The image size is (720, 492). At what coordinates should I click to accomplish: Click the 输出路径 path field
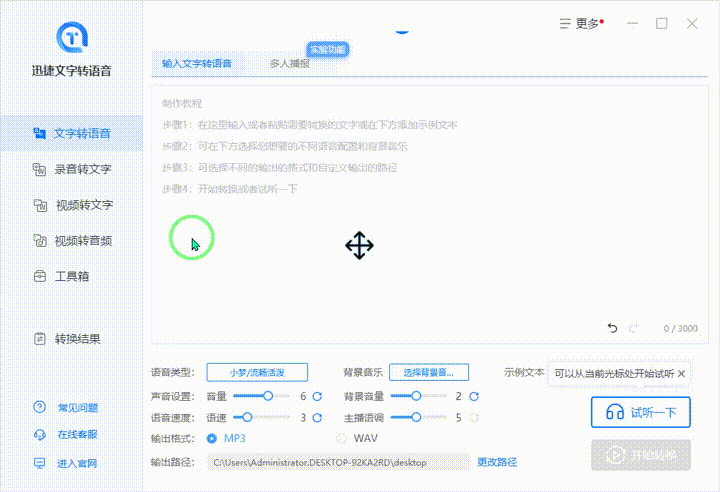[338, 462]
